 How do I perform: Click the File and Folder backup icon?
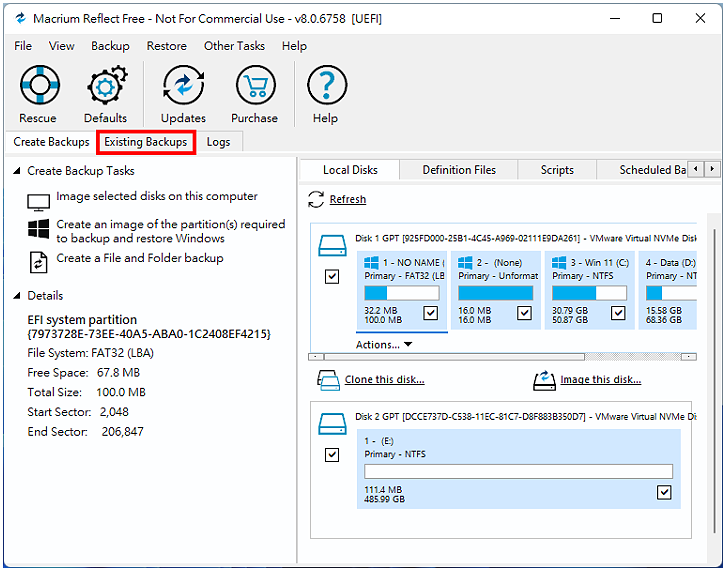click(39, 263)
